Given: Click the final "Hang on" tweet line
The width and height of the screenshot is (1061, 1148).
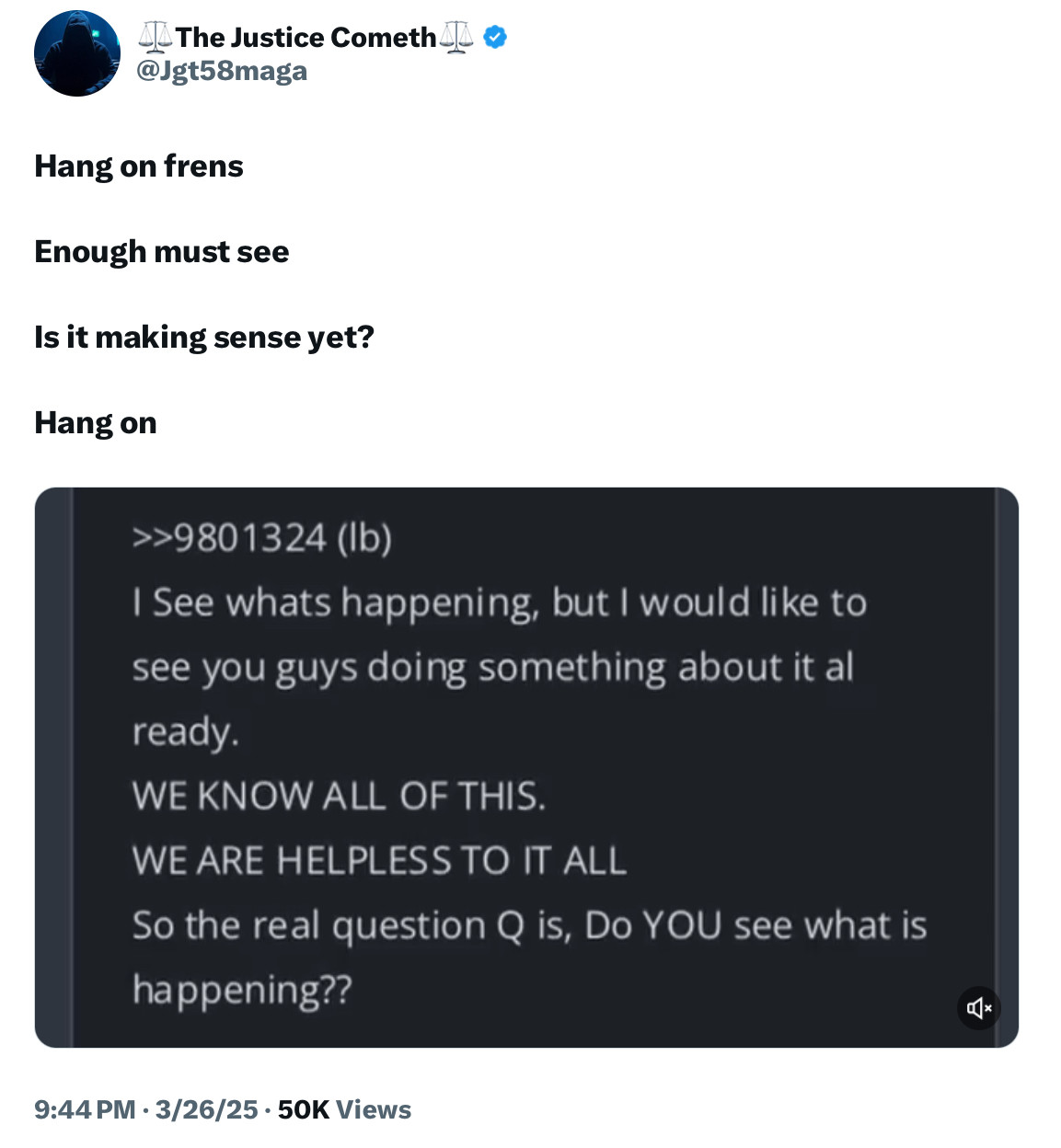Looking at the screenshot, I should tap(96, 423).
